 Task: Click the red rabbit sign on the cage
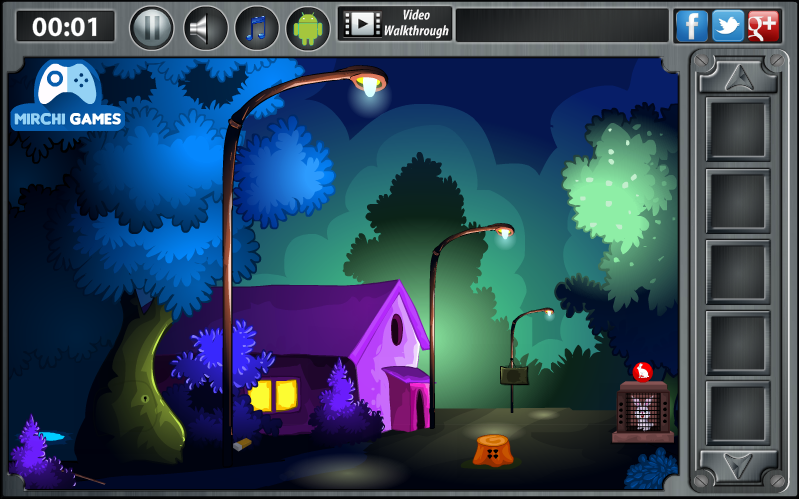click(x=643, y=372)
